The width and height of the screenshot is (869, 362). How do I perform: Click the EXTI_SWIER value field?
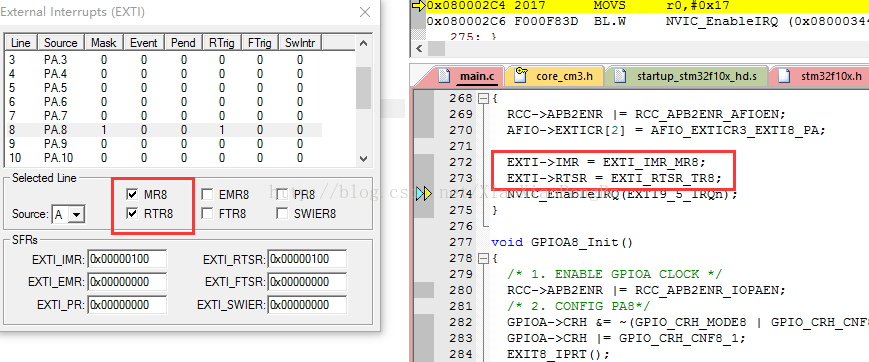click(x=307, y=304)
